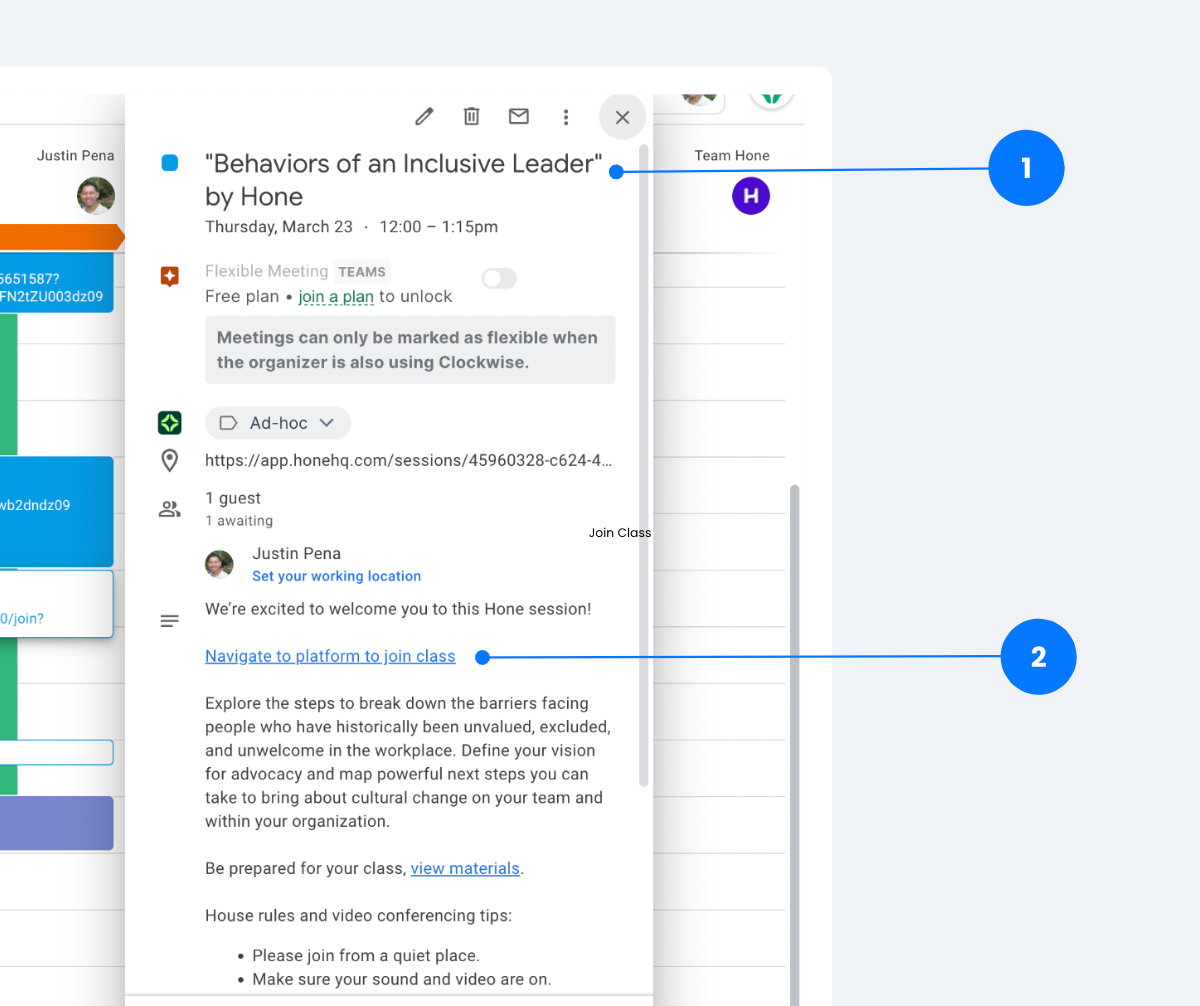Edit the event with the pencil icon

click(x=424, y=117)
